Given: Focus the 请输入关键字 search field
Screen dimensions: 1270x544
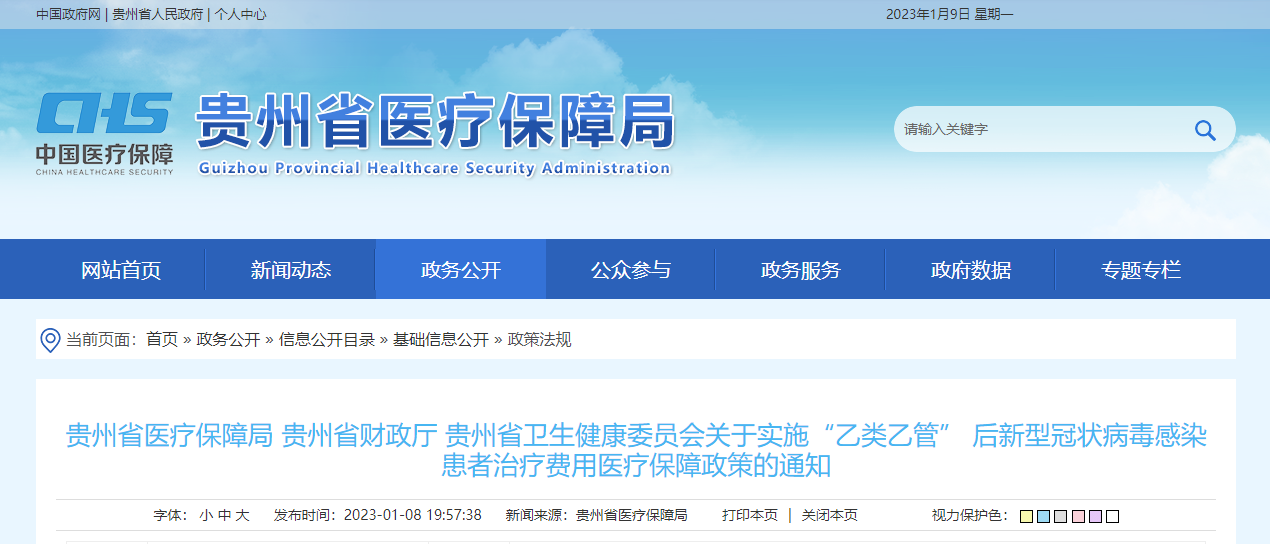Looking at the screenshot, I should (1040, 130).
